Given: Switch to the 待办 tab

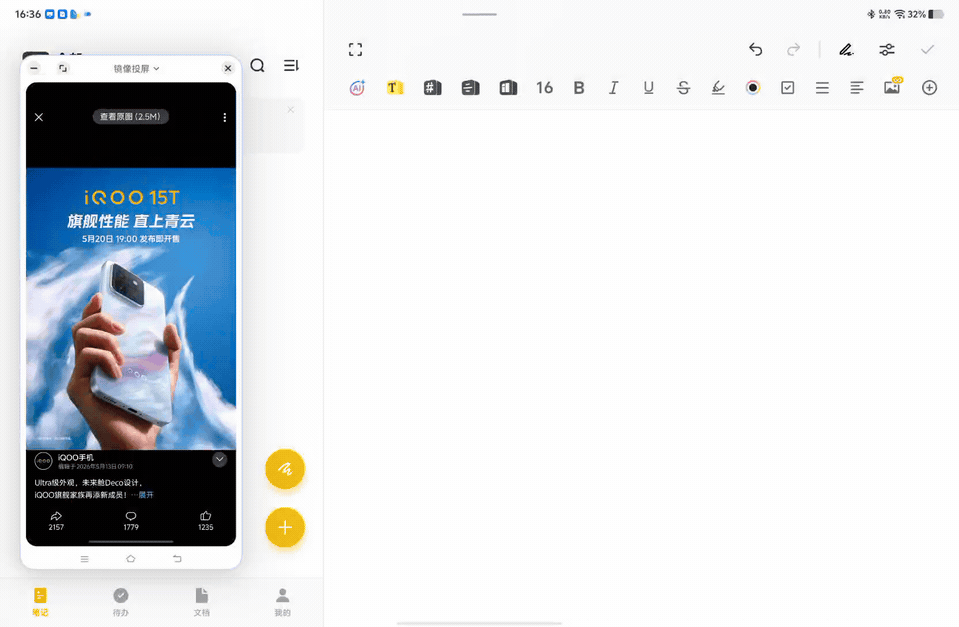Looking at the screenshot, I should coord(120,602).
